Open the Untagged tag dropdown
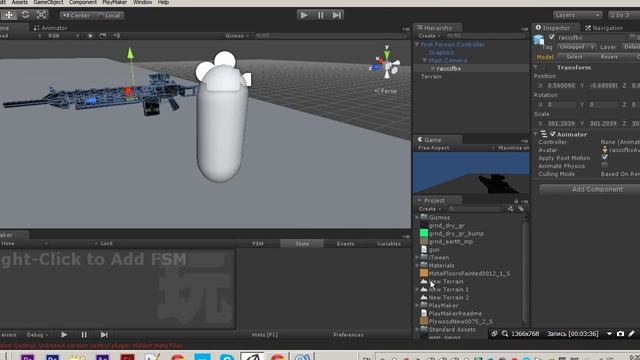The width and height of the screenshot is (640, 360). coord(576,47)
